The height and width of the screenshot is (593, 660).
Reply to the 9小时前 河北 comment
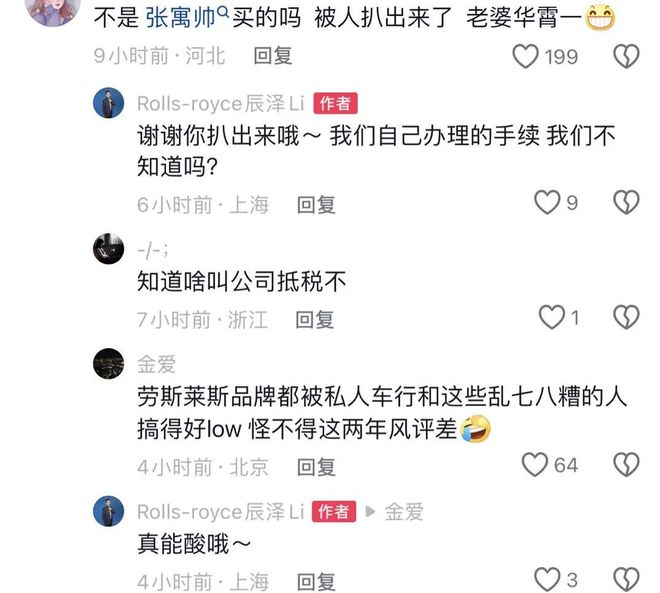(273, 56)
